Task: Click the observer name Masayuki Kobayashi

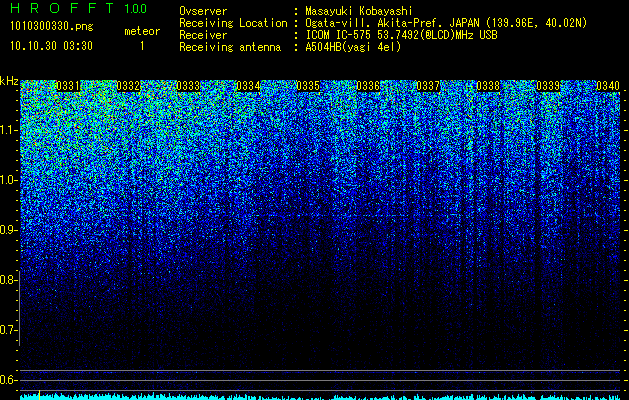Action: pyautogui.click(x=359, y=11)
